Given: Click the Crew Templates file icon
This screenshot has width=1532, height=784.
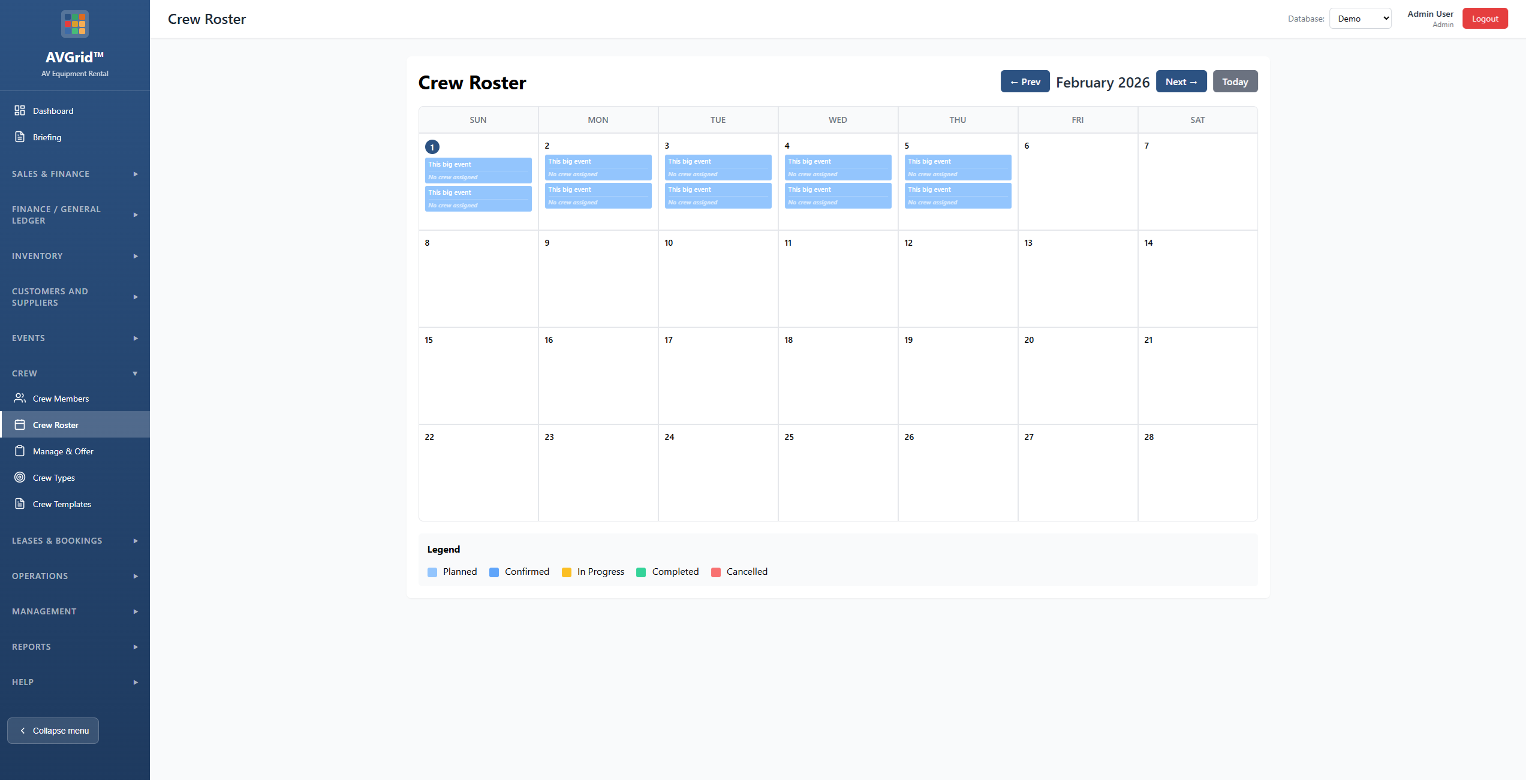Looking at the screenshot, I should 20,503.
